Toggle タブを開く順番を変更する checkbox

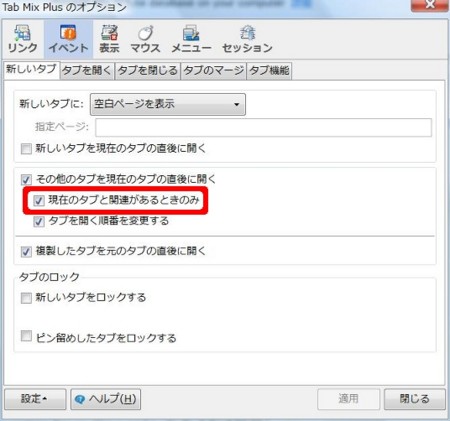[x=39, y=221]
